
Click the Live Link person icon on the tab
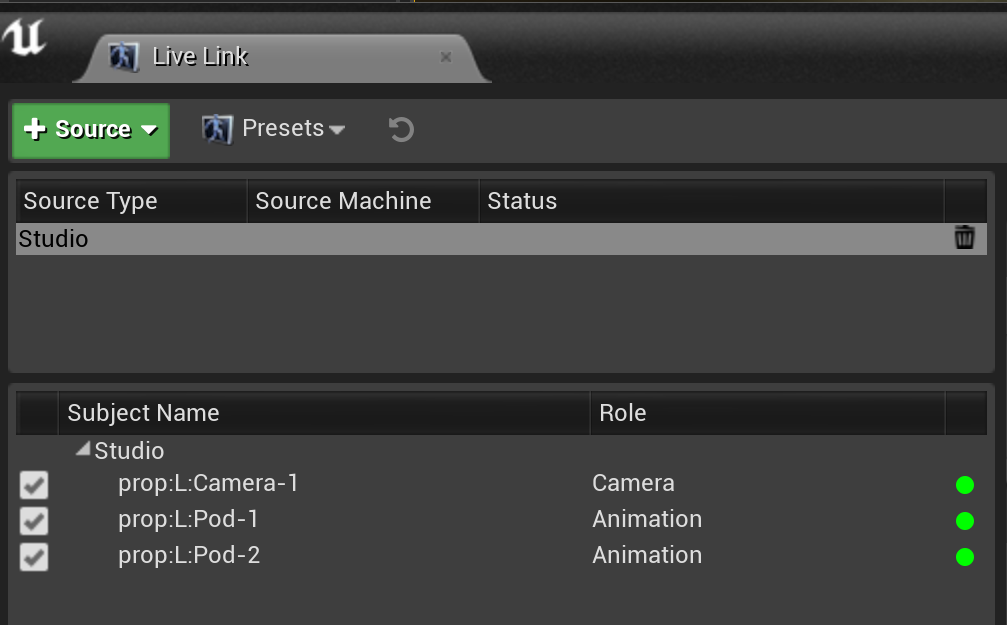[x=125, y=57]
